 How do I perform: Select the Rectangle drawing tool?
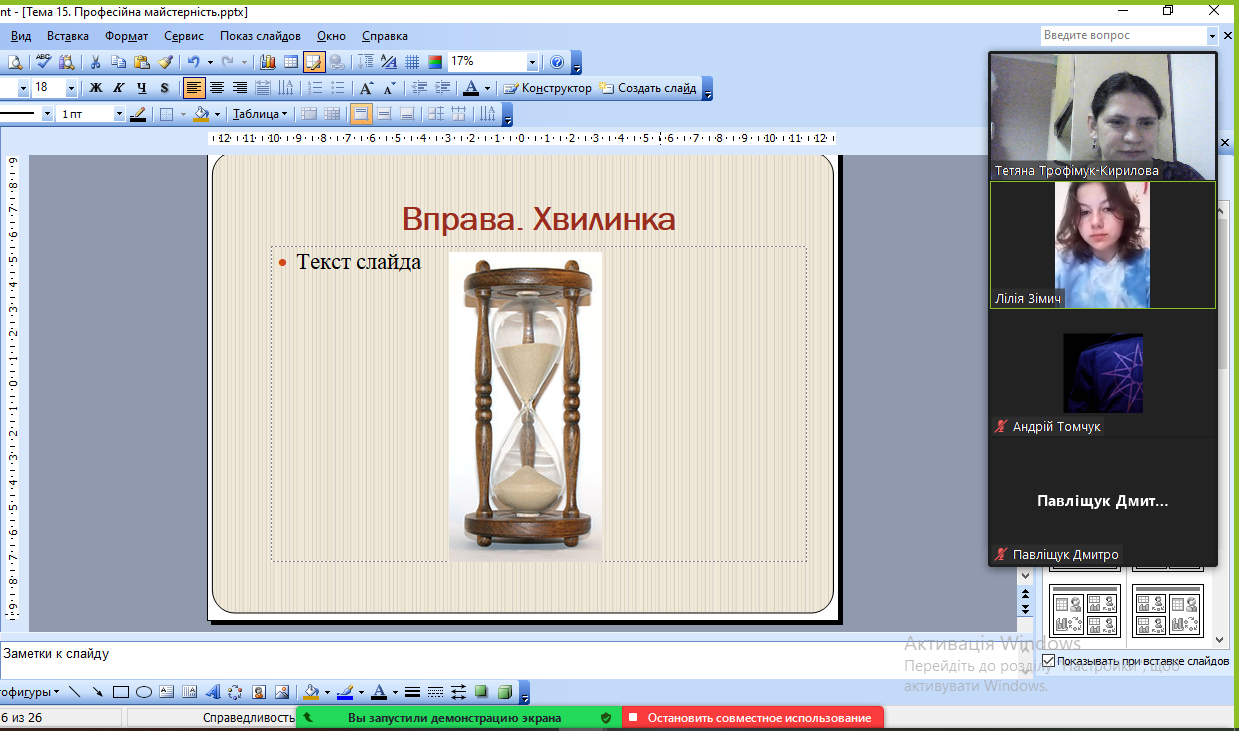(121, 692)
